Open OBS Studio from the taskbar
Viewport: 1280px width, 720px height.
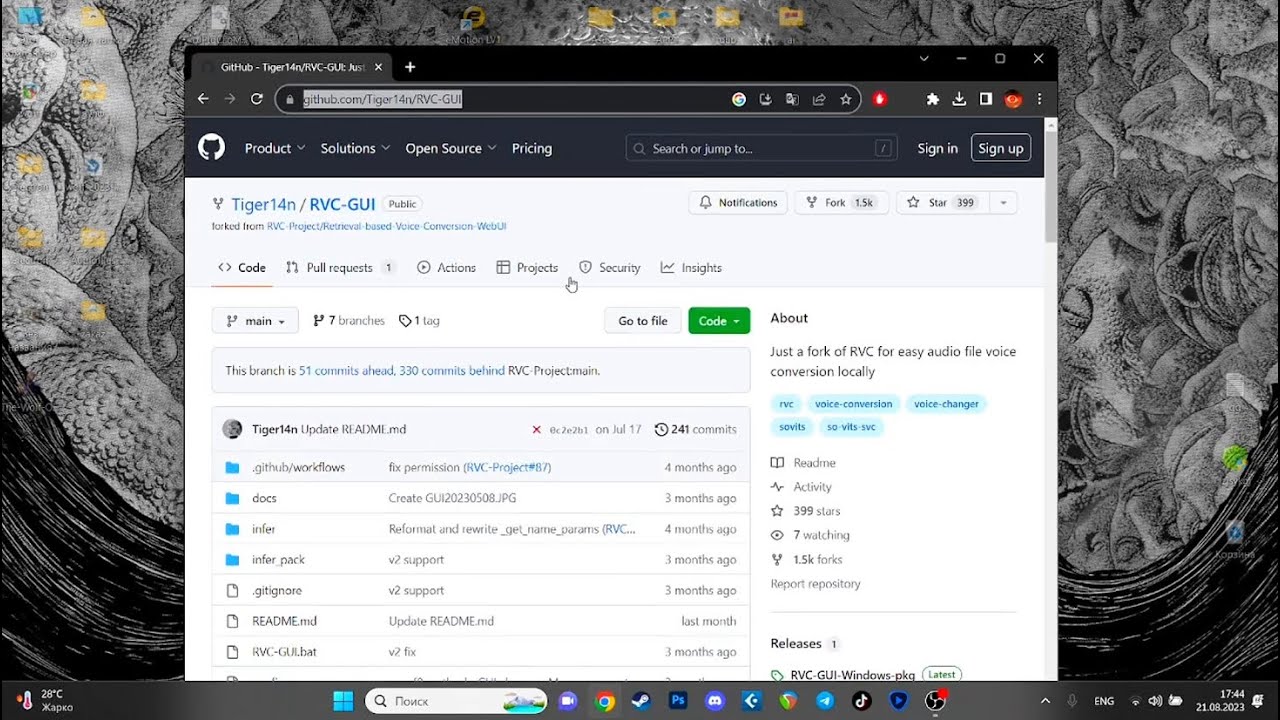[x=935, y=701]
